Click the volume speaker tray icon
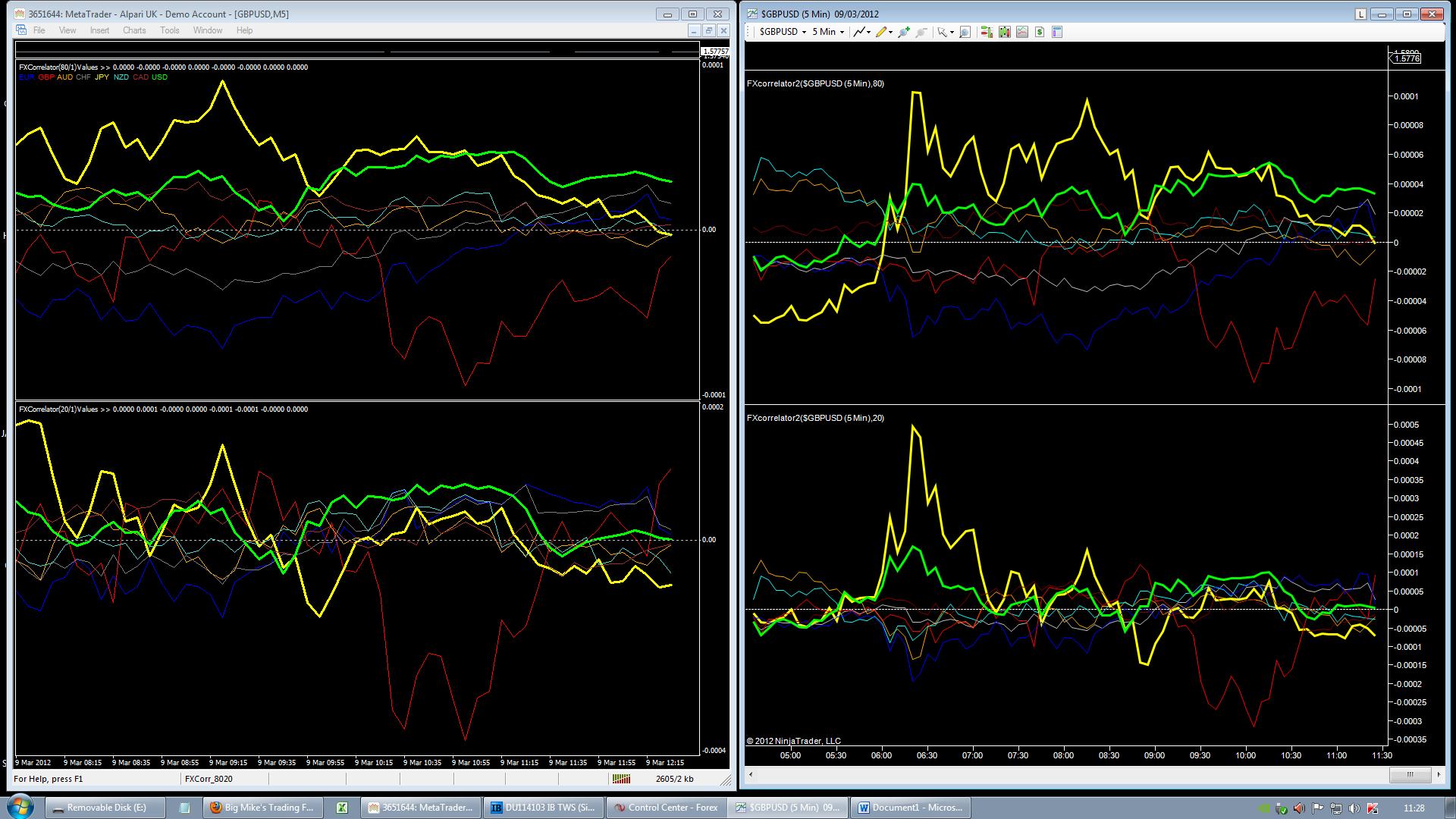 1354,808
